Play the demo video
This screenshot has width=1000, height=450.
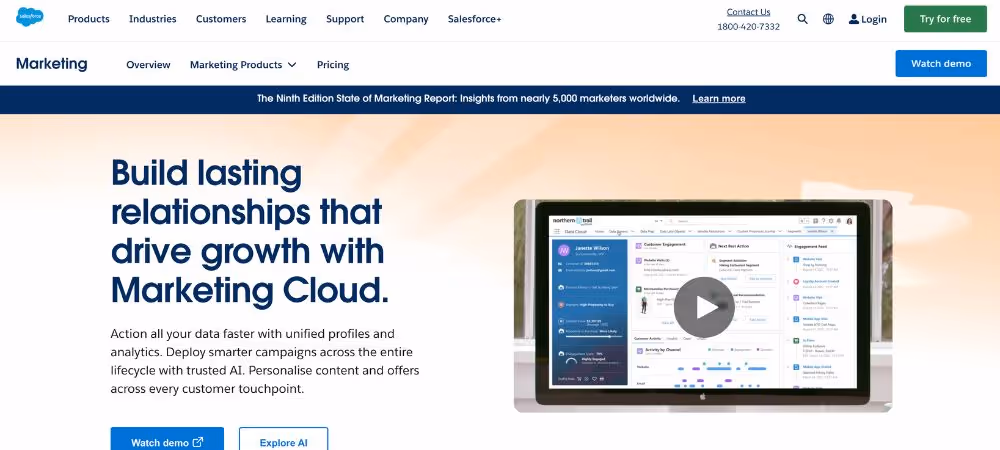click(703, 307)
